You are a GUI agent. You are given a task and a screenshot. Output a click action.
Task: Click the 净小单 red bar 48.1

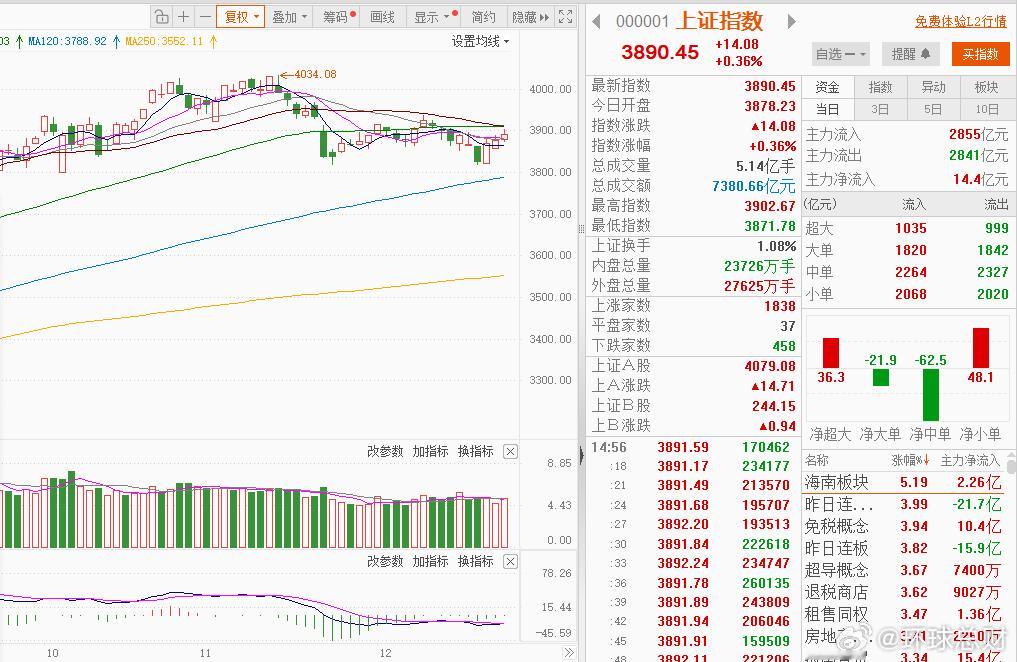(x=981, y=348)
